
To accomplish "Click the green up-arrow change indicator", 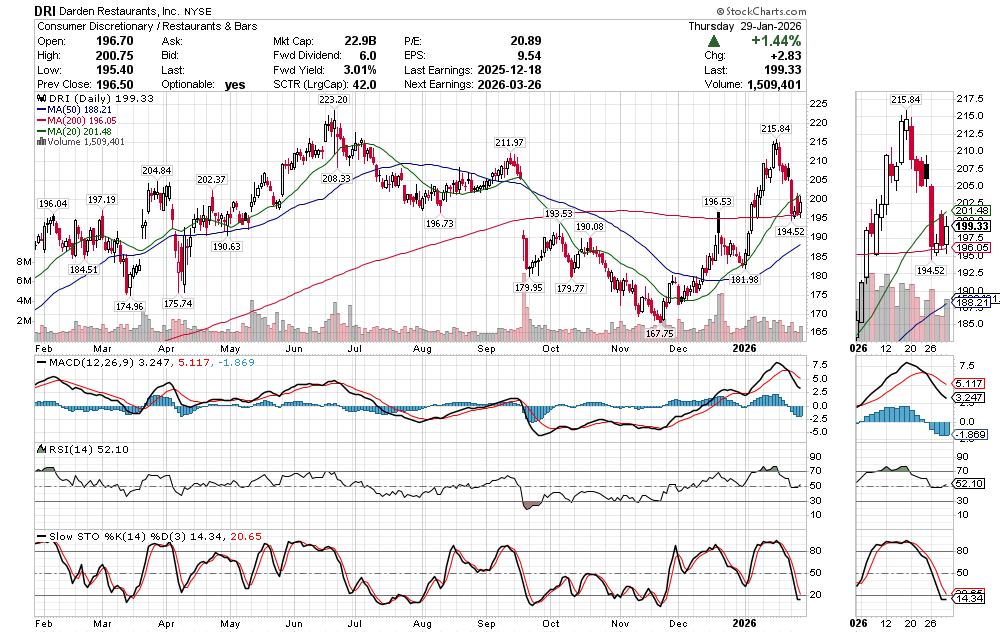I will point(710,41).
